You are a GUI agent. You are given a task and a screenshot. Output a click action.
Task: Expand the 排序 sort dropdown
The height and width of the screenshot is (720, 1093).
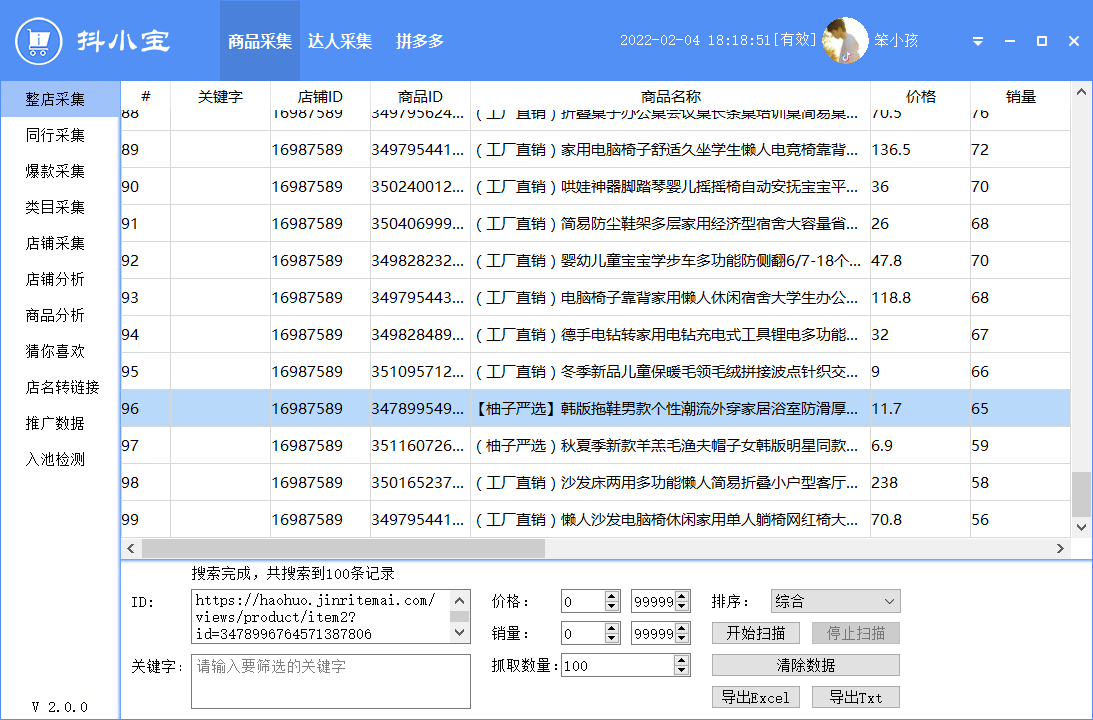(x=835, y=601)
